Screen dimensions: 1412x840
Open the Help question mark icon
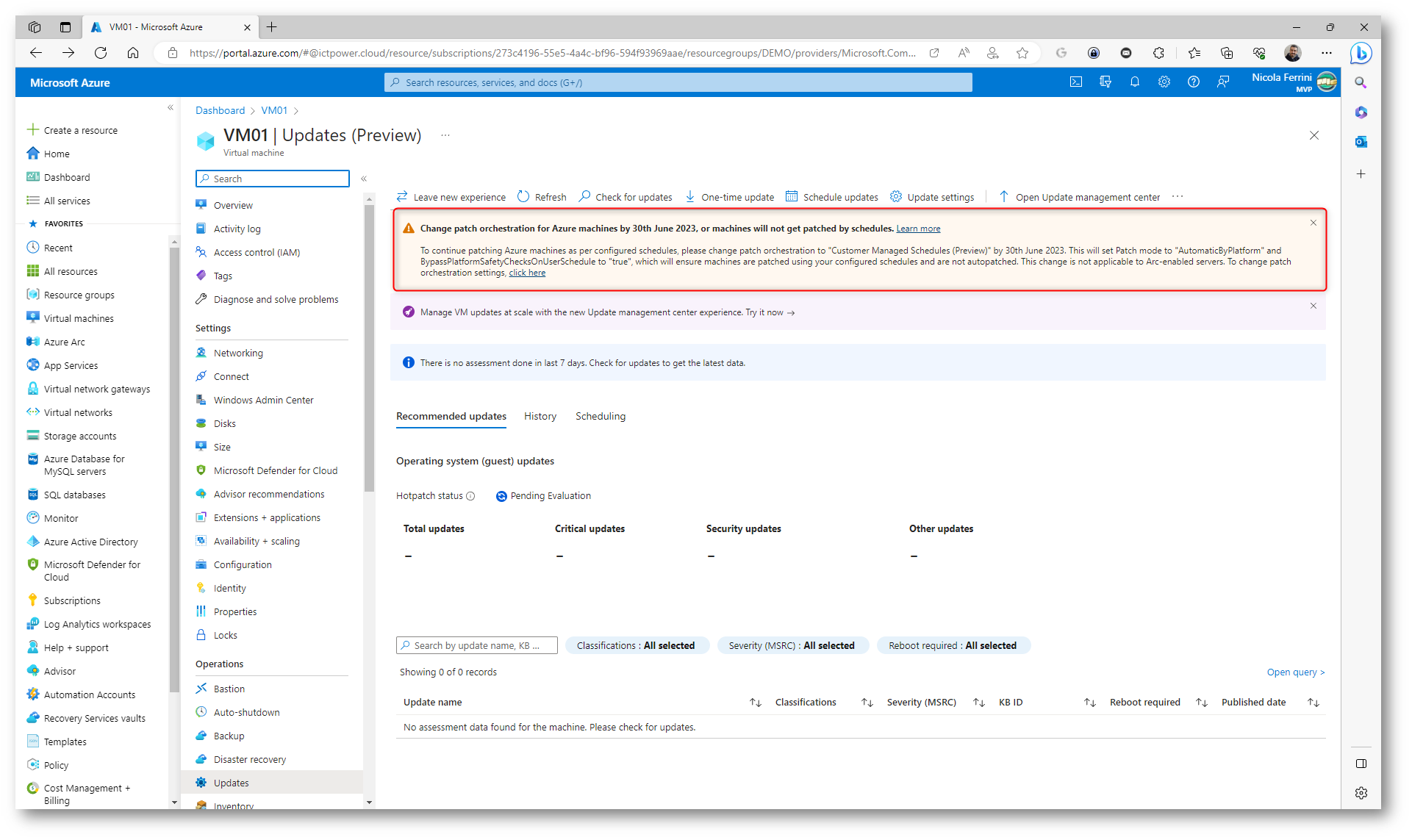pyautogui.click(x=1194, y=82)
